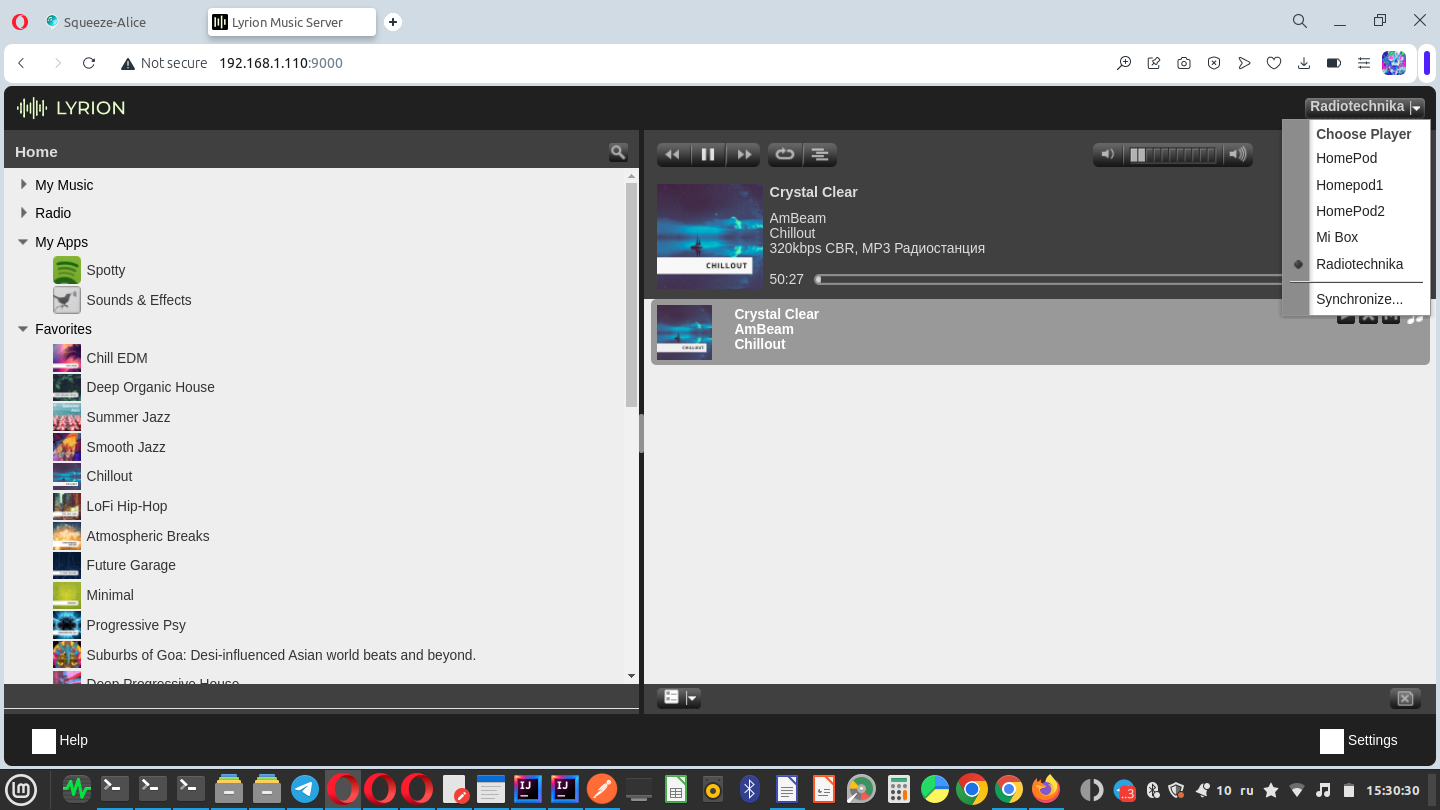The height and width of the screenshot is (810, 1440).
Task: Choose the HomePod player
Action: click(x=1346, y=158)
